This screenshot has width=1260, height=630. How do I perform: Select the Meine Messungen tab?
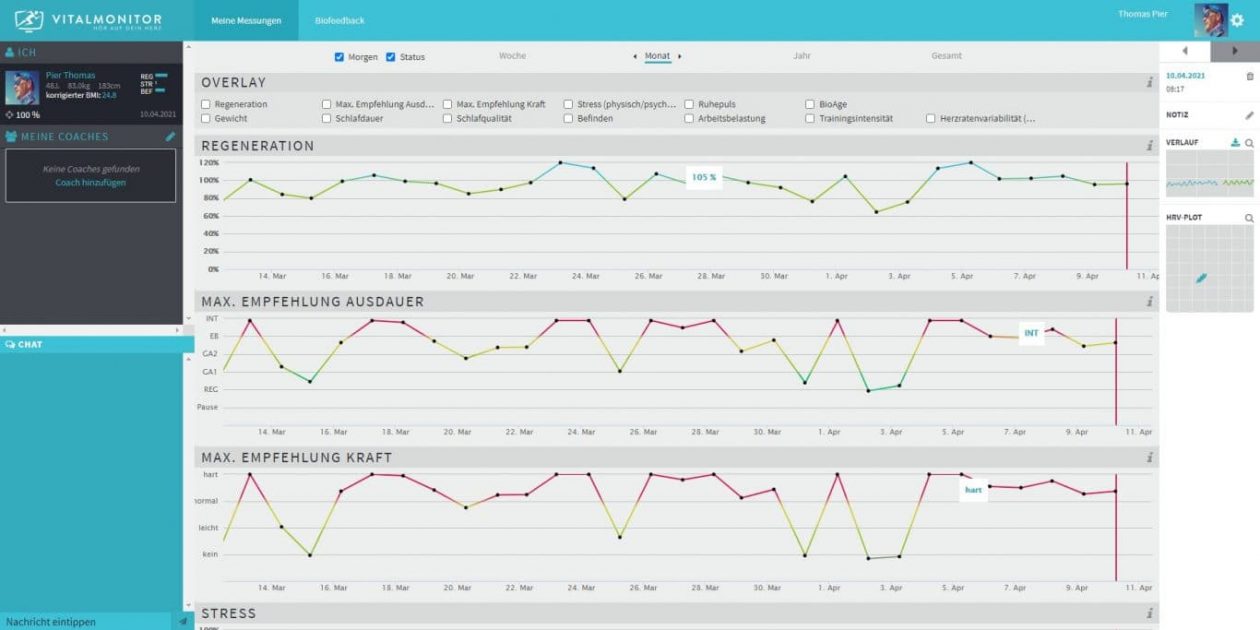246,19
